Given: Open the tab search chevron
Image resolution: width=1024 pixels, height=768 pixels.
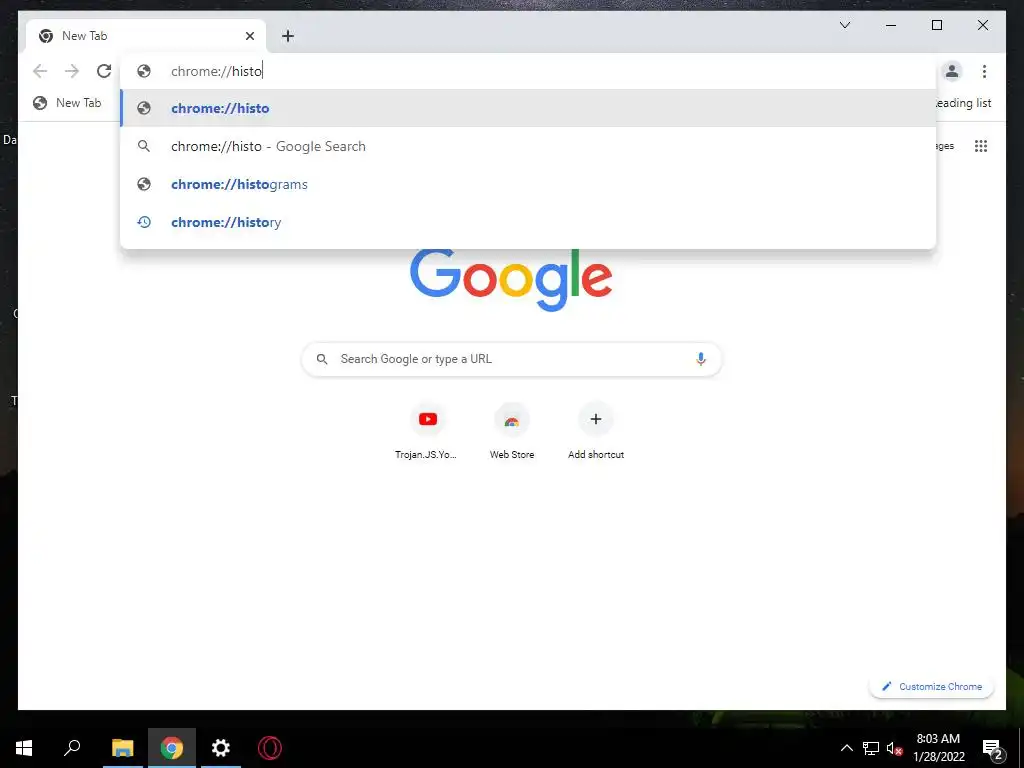Looking at the screenshot, I should coord(844,25).
